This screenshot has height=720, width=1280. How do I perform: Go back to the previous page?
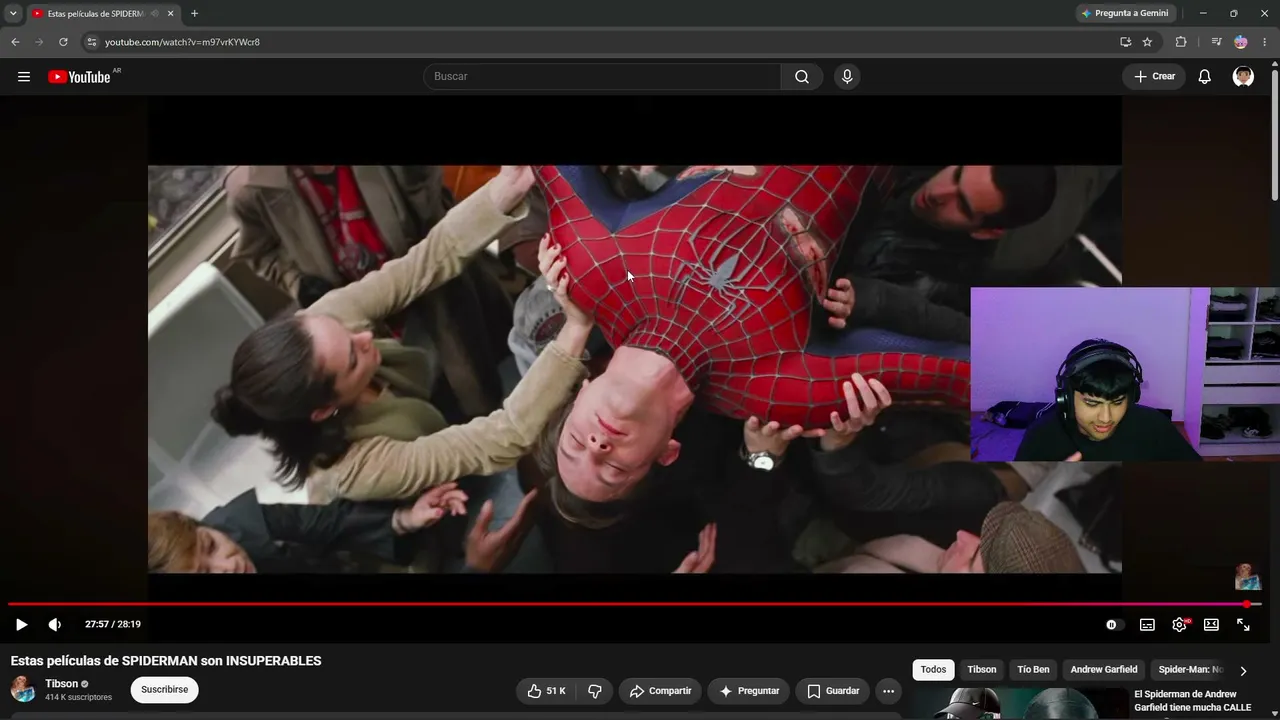15,42
